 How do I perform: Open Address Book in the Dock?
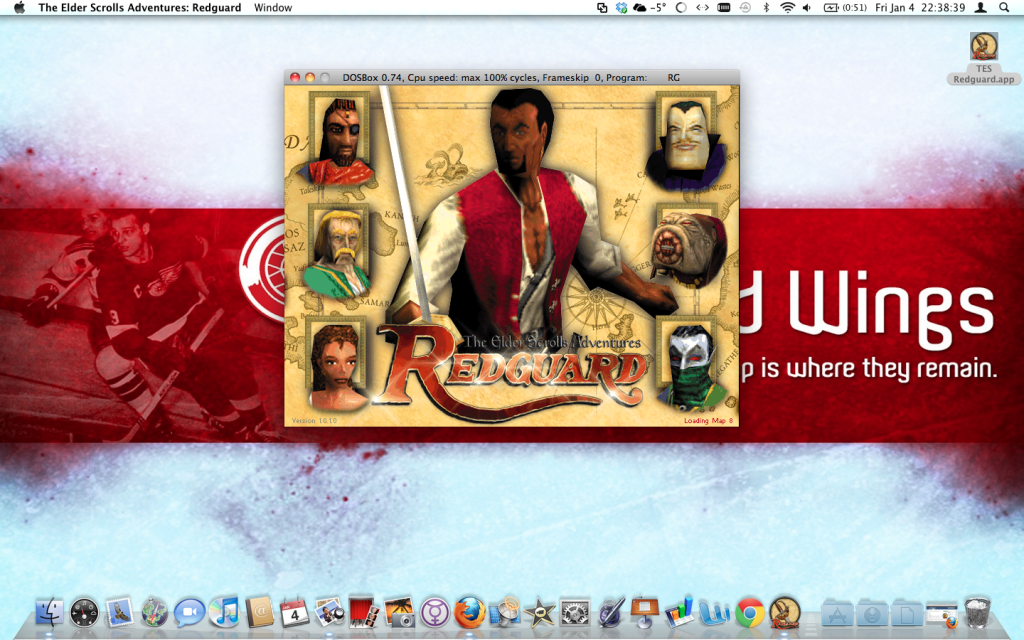click(259, 613)
